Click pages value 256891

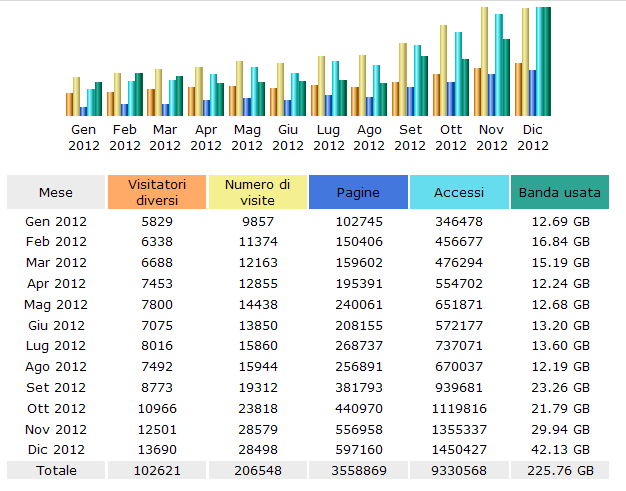click(x=359, y=367)
